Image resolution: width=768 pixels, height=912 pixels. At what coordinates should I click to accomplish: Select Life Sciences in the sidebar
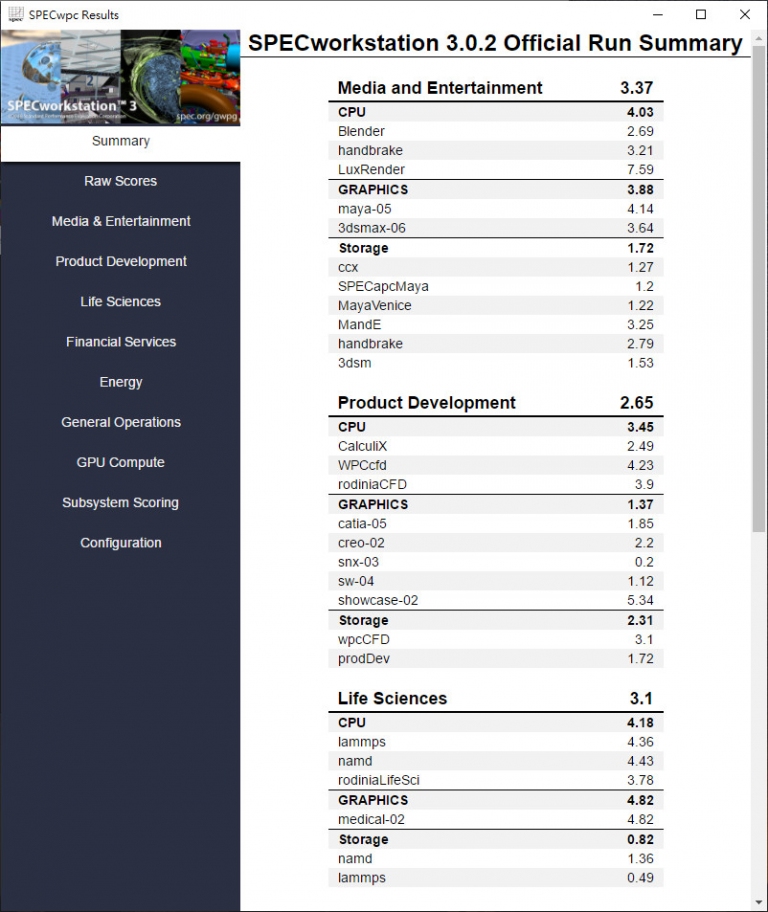point(120,301)
